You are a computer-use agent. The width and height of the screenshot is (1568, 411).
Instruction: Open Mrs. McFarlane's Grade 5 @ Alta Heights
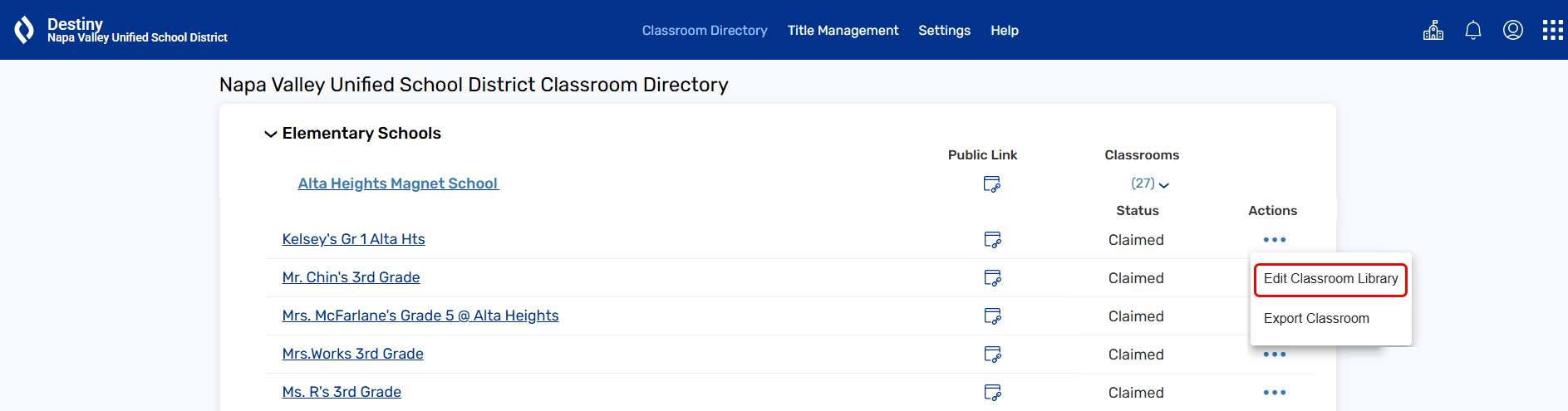(x=420, y=316)
